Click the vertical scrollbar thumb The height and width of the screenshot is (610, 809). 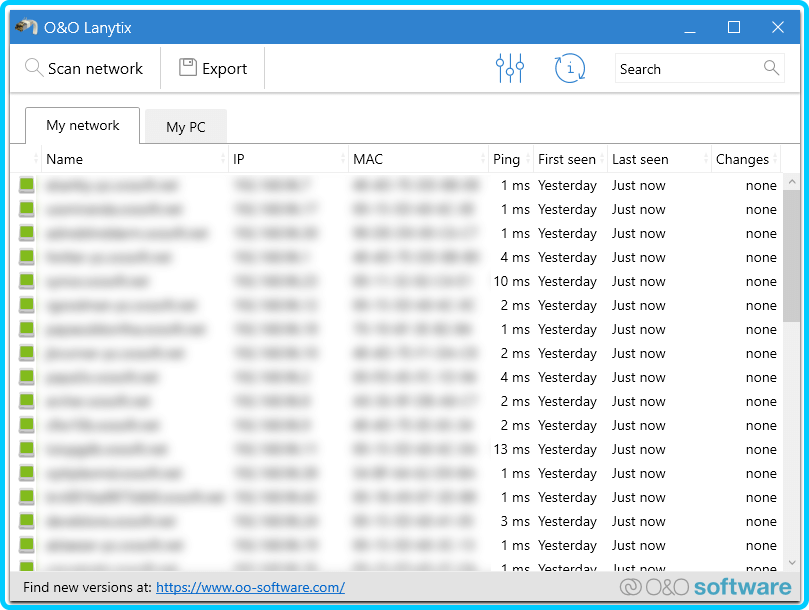point(792,255)
